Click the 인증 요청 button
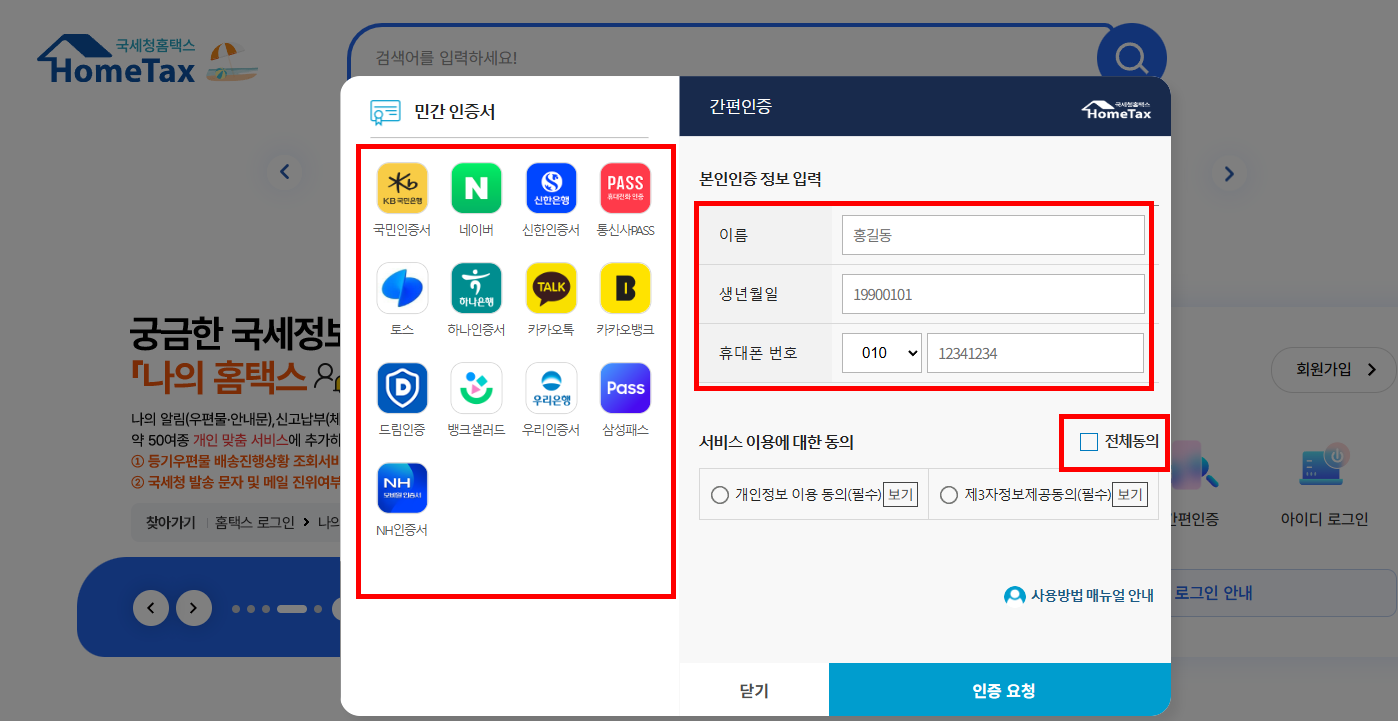Viewport: 1398px width, 721px height. [x=1000, y=691]
